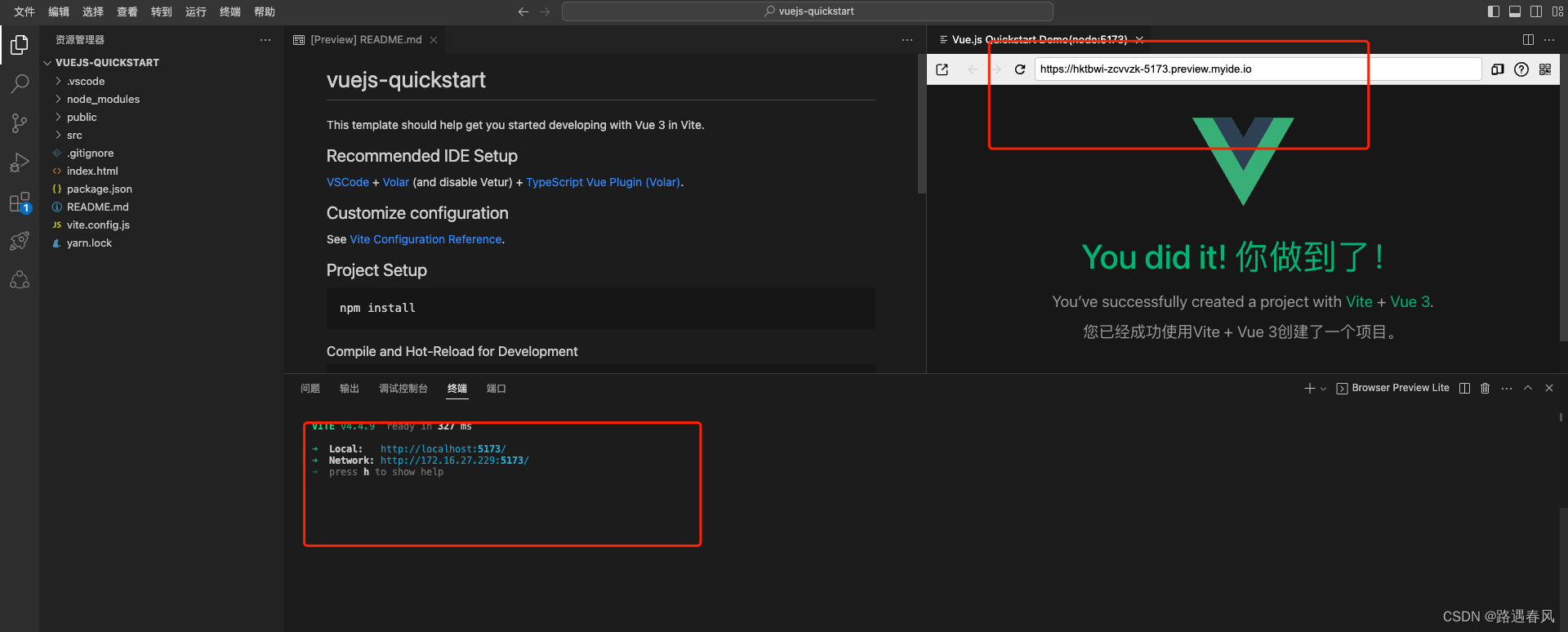
Task: Switch to the 输出 panel tab
Action: [350, 389]
